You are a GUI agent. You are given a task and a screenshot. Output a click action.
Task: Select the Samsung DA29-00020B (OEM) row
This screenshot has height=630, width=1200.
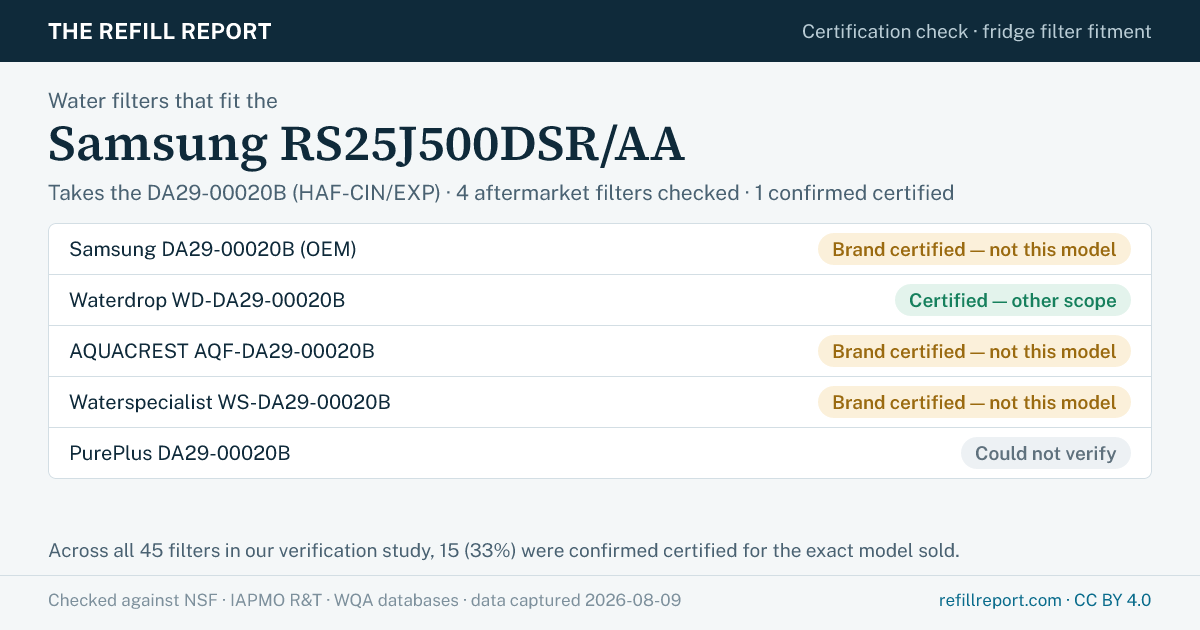[x=600, y=249]
